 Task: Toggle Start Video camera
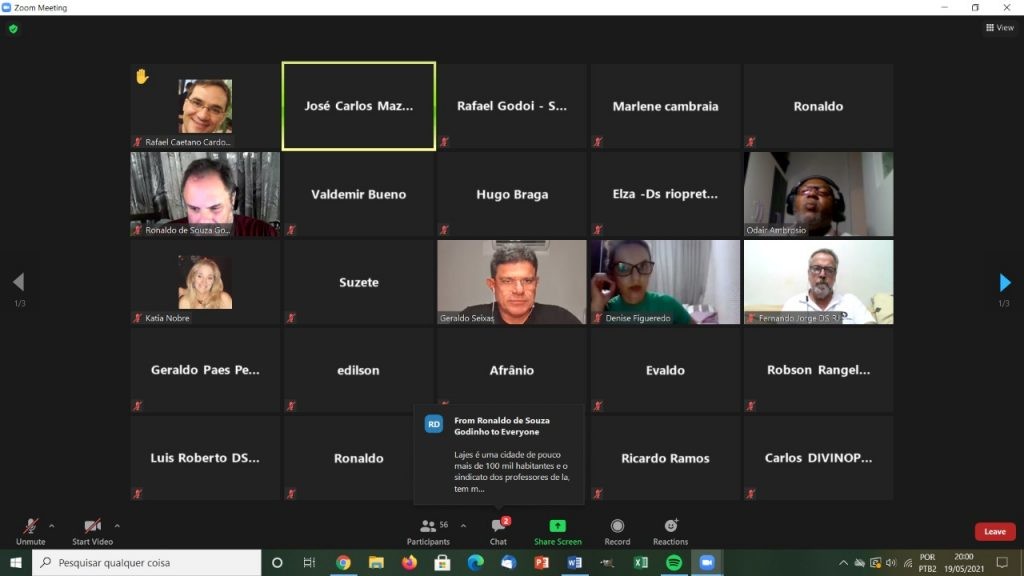pyautogui.click(x=92, y=529)
